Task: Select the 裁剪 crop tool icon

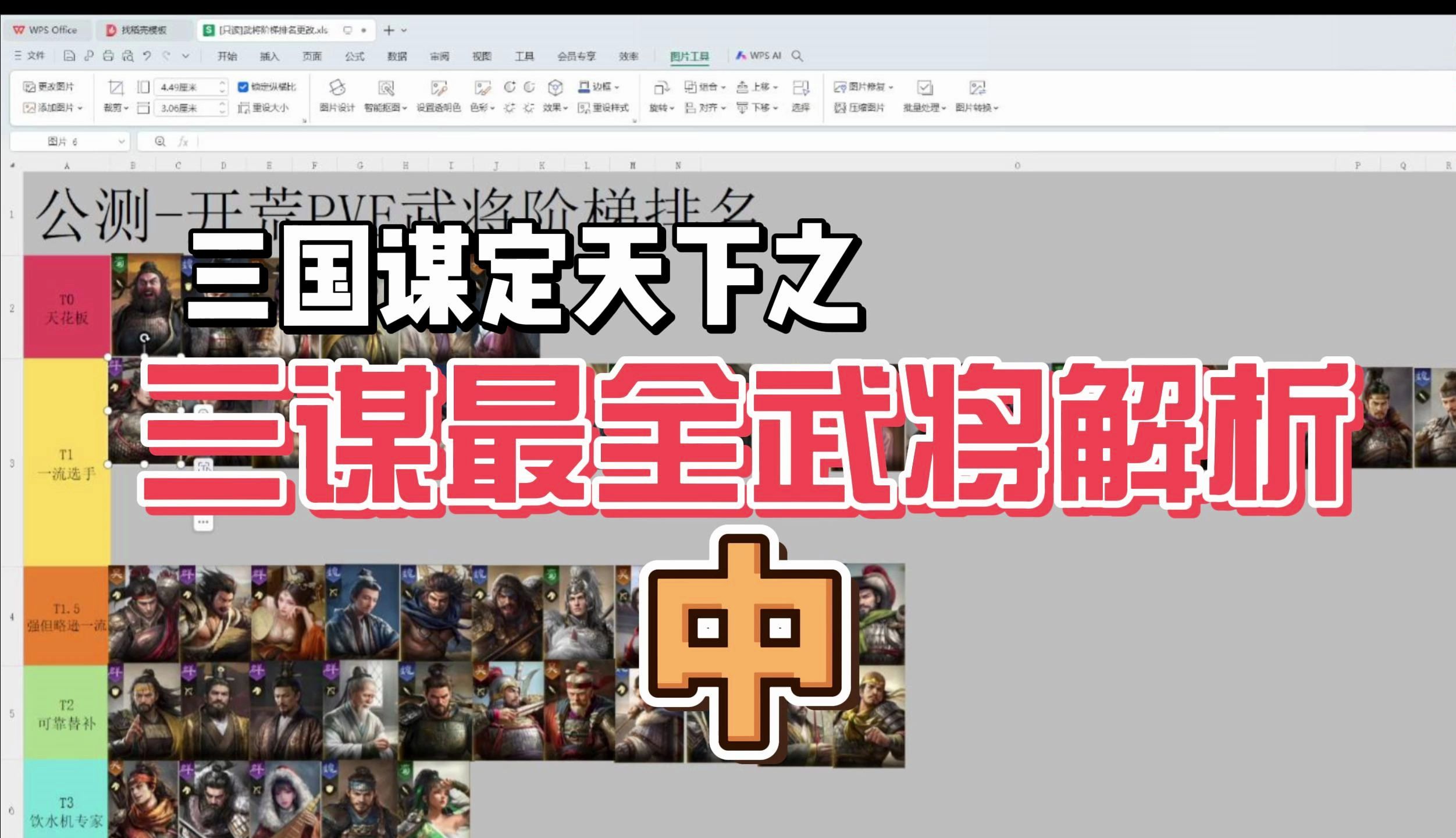Action: [x=116, y=88]
